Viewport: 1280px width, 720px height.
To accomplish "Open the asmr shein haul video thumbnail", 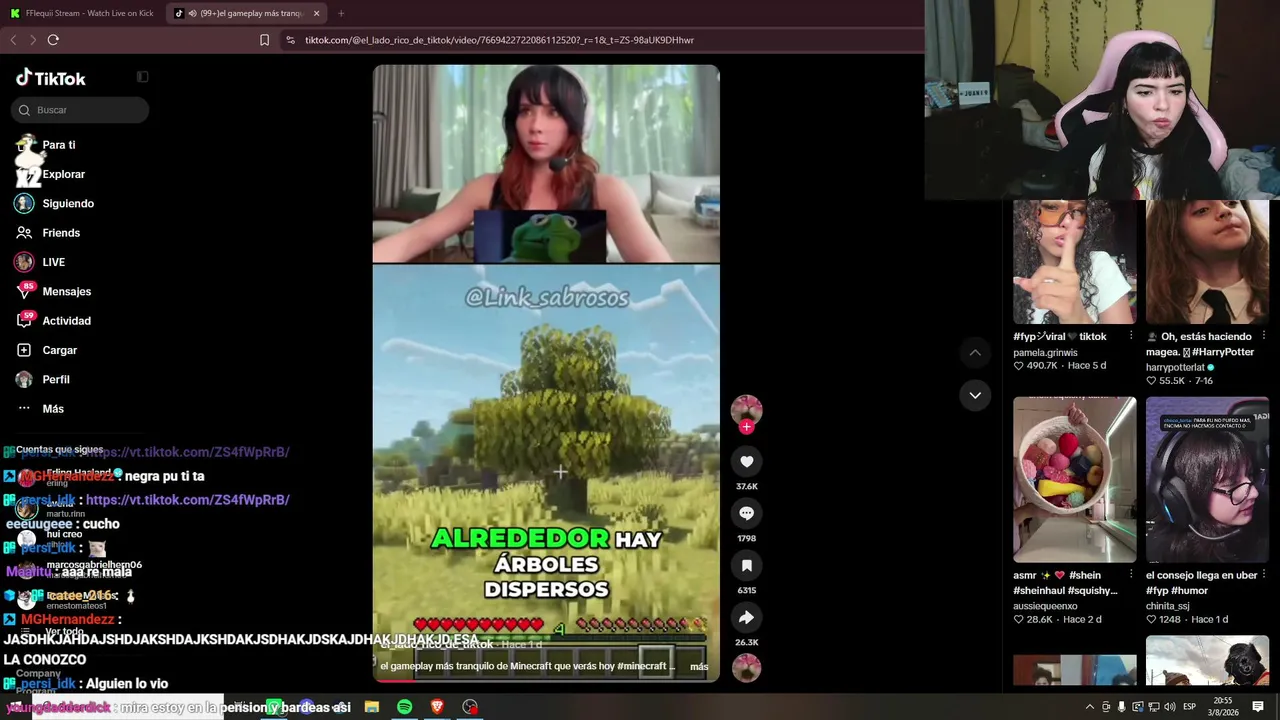I will pyautogui.click(x=1074, y=480).
